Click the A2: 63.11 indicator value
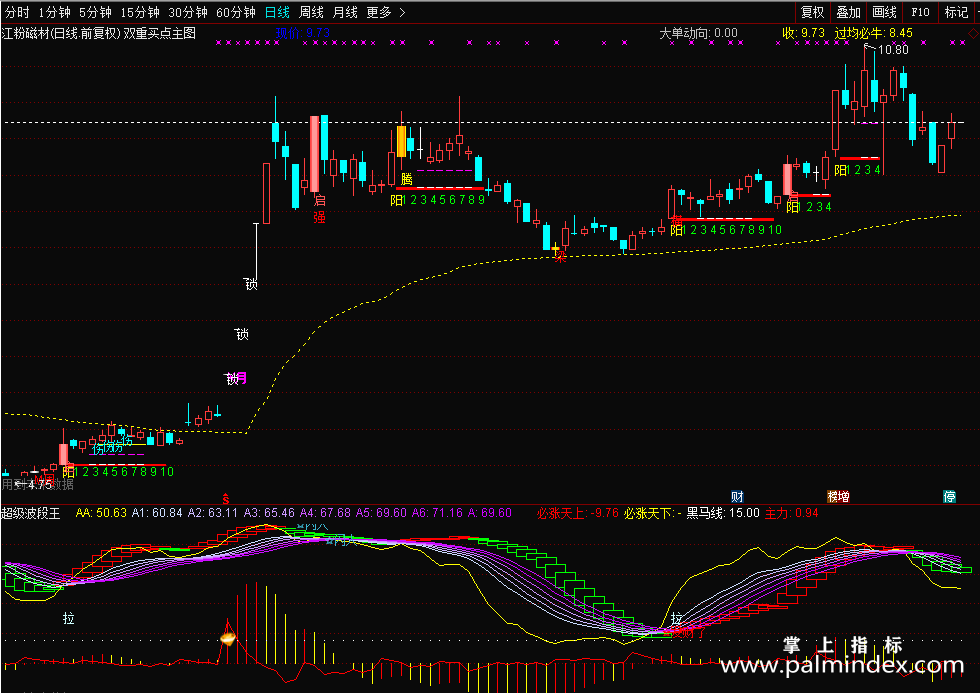This screenshot has height=693, width=980. point(212,513)
